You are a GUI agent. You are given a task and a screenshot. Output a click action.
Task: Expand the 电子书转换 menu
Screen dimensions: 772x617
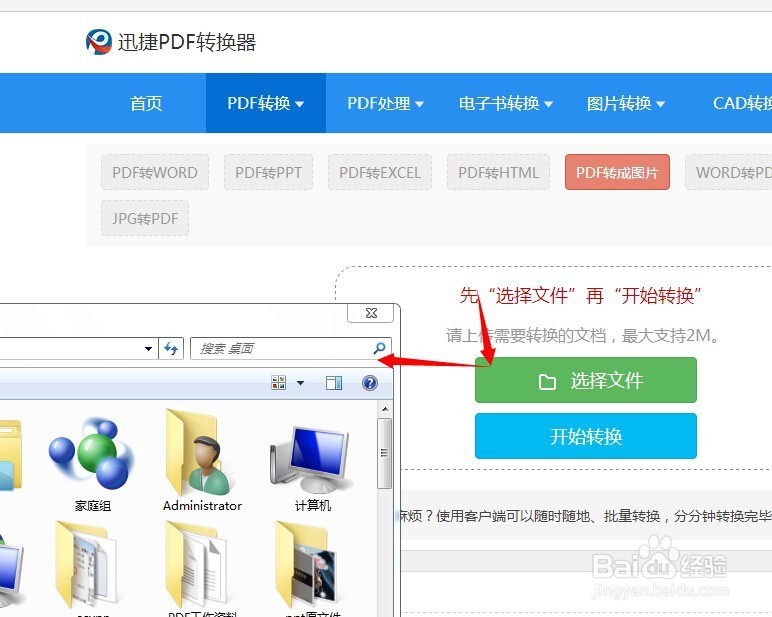tap(506, 103)
